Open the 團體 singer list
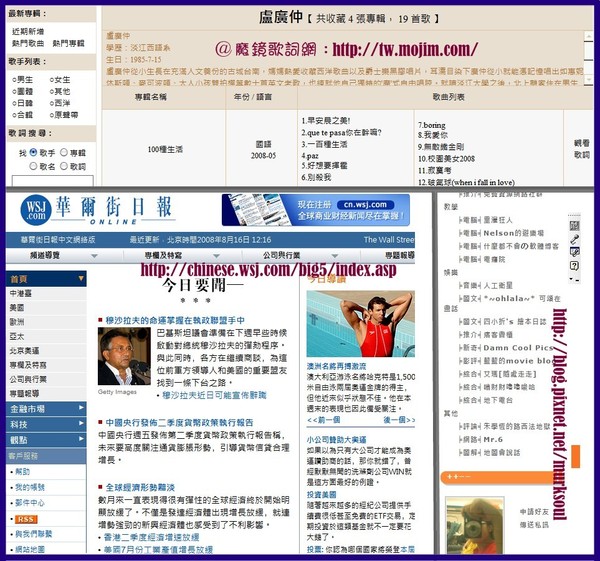Image resolution: width=600 pixels, height=561 pixels. (x=24, y=91)
